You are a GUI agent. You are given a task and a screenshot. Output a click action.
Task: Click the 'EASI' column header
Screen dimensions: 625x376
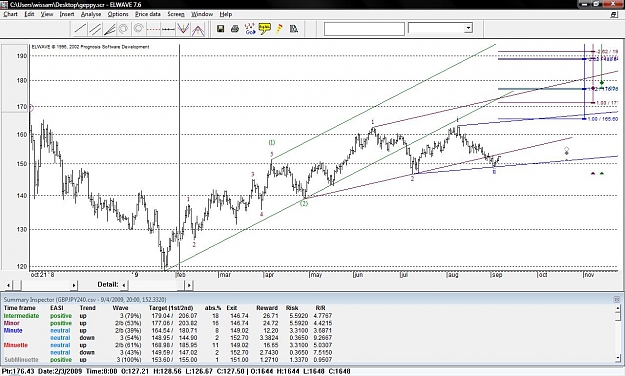[x=57, y=308]
